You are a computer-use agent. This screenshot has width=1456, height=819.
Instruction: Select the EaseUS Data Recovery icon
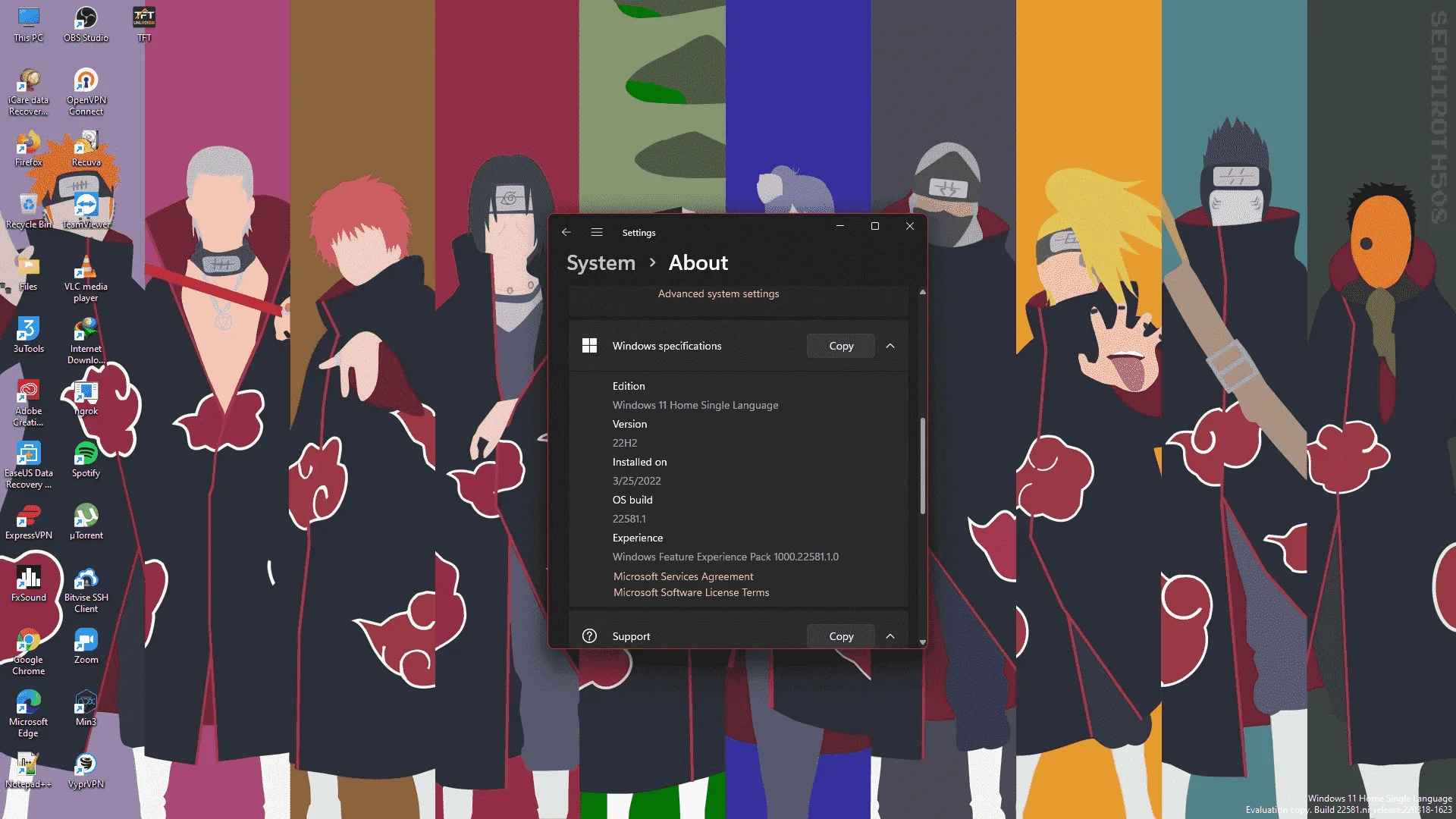[28, 466]
